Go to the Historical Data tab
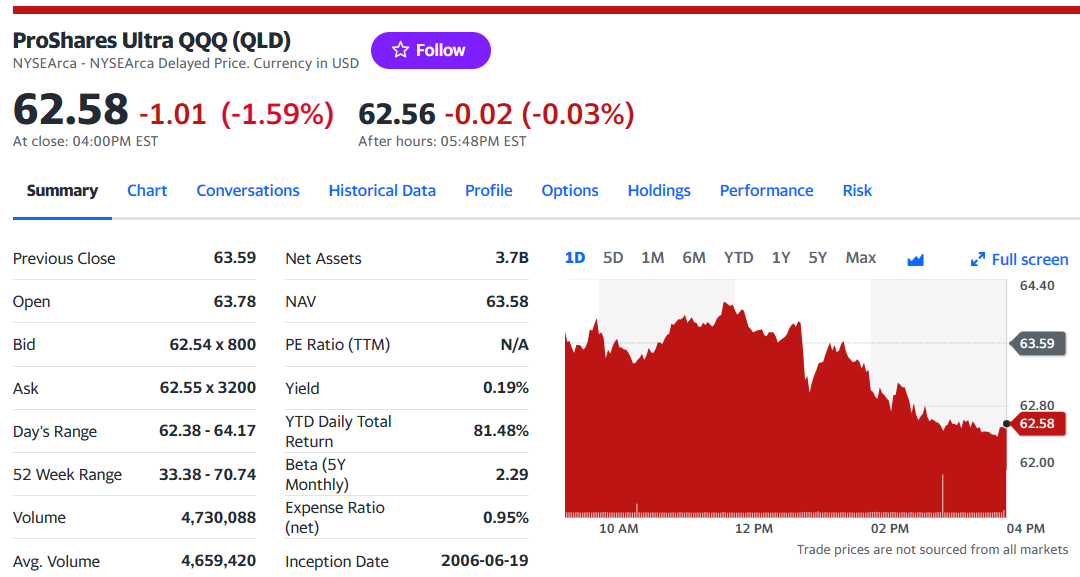Image resolution: width=1080 pixels, height=577 pixels. [382, 191]
